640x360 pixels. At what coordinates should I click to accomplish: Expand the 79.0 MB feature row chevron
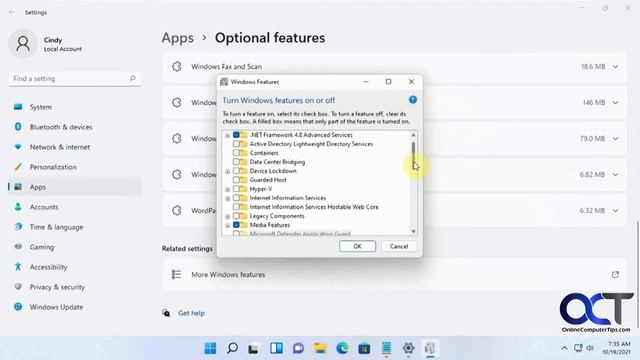615,139
